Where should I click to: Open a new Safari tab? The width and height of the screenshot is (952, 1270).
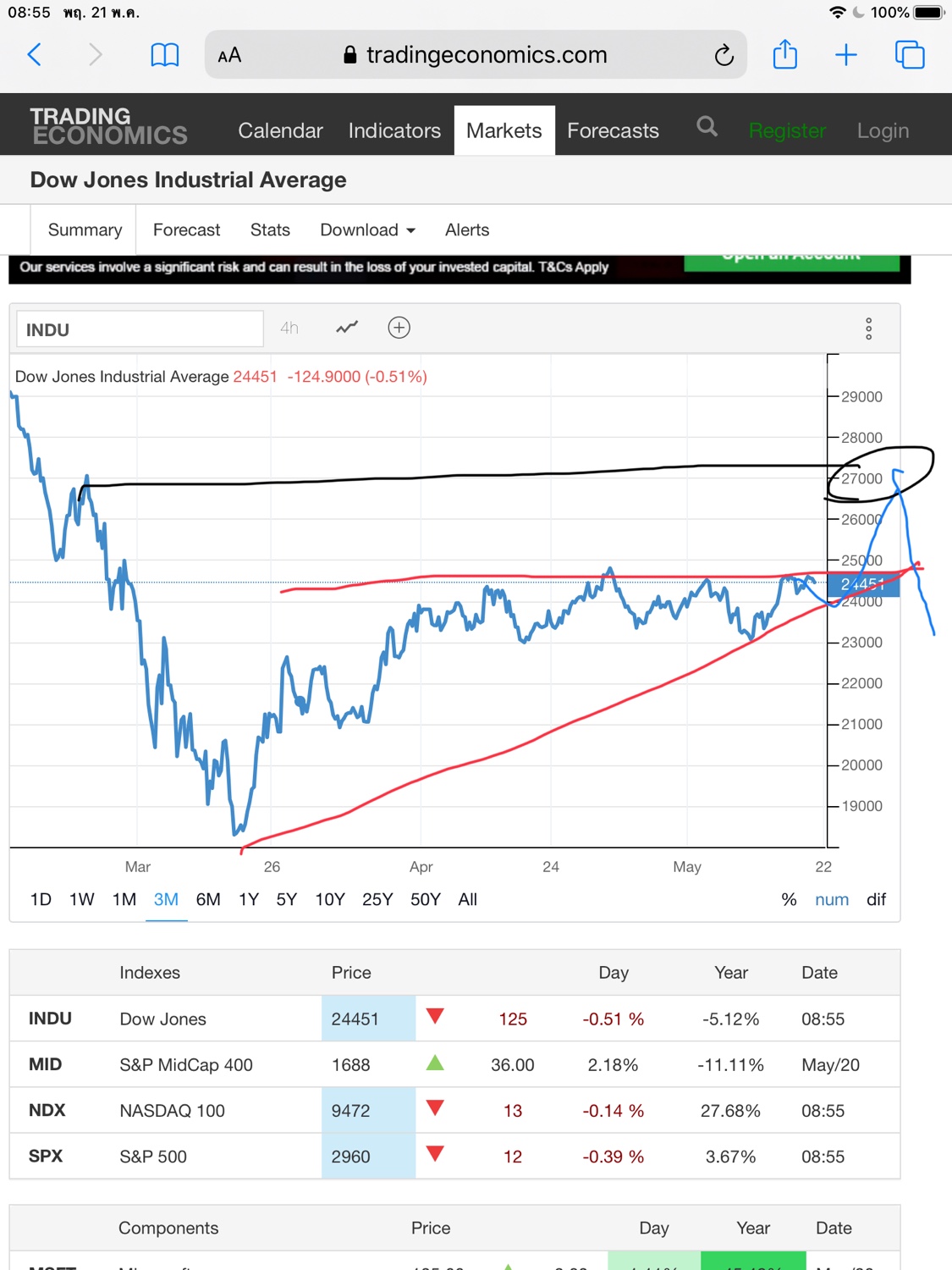coord(845,56)
